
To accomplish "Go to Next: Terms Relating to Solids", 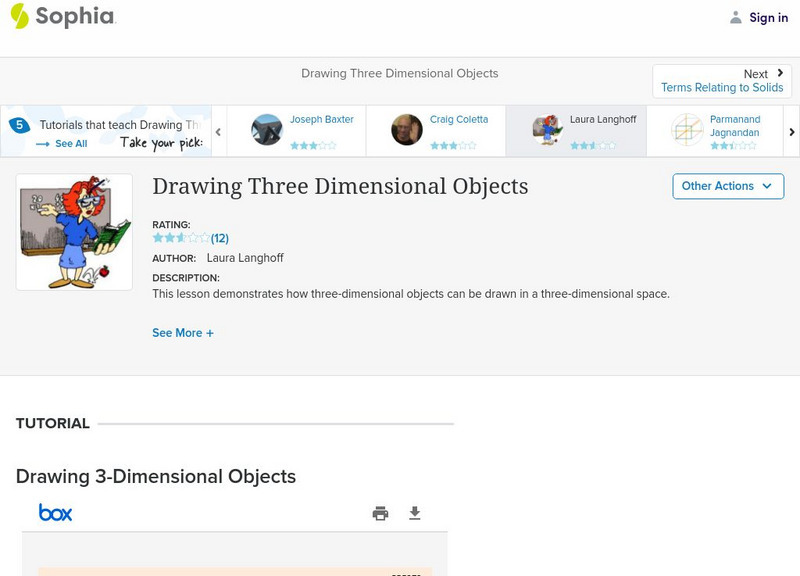I will (722, 81).
